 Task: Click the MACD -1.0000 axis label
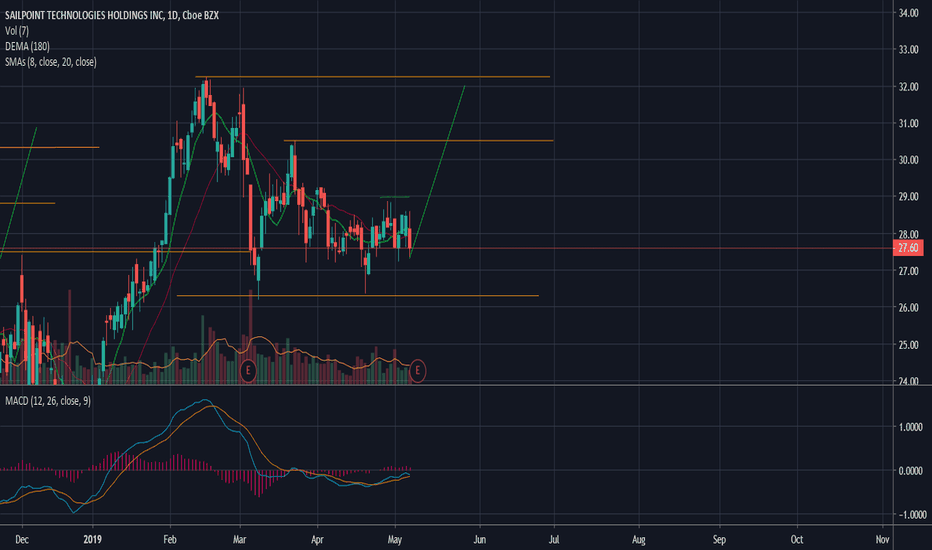[911, 515]
